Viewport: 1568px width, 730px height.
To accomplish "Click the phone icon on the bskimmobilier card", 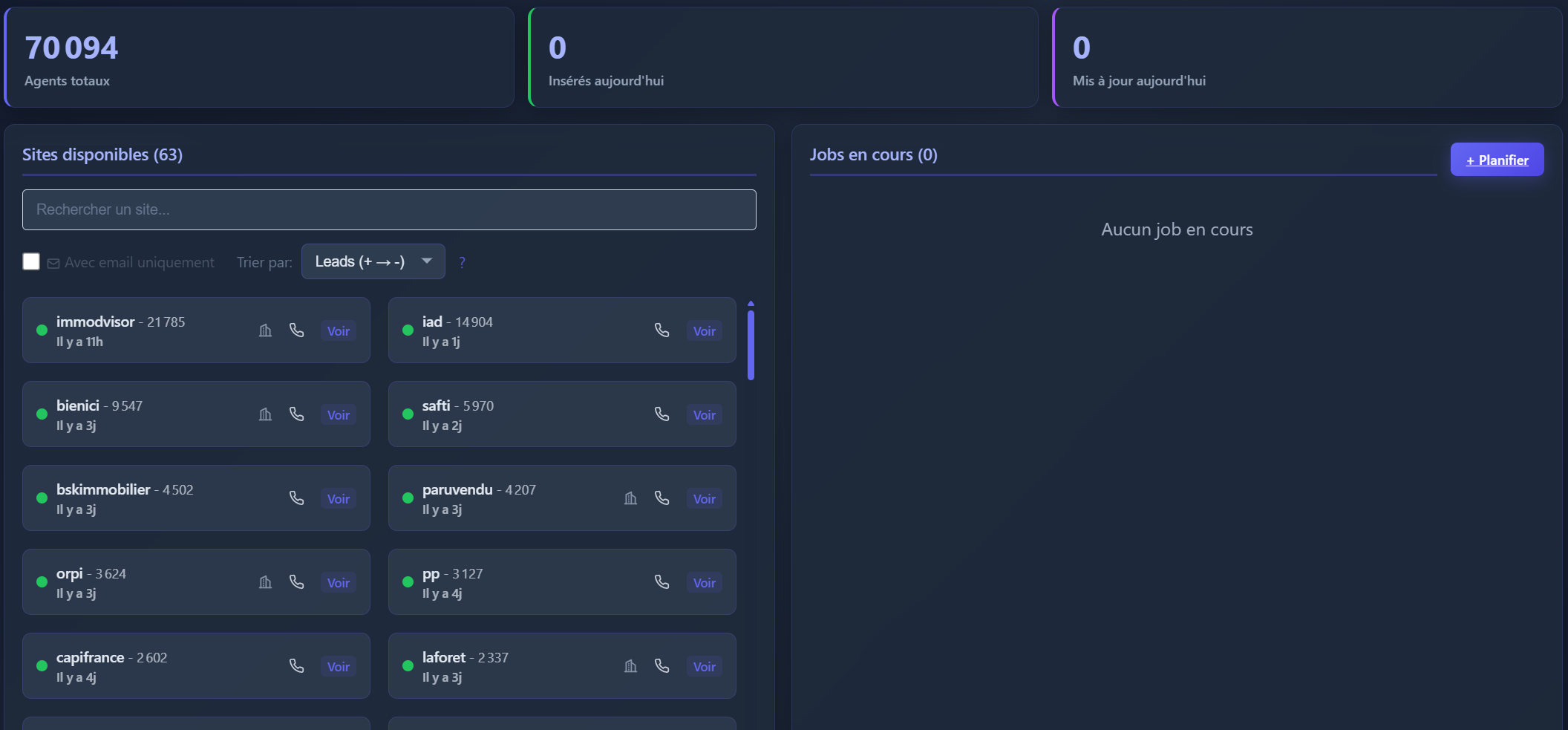I will 297,498.
